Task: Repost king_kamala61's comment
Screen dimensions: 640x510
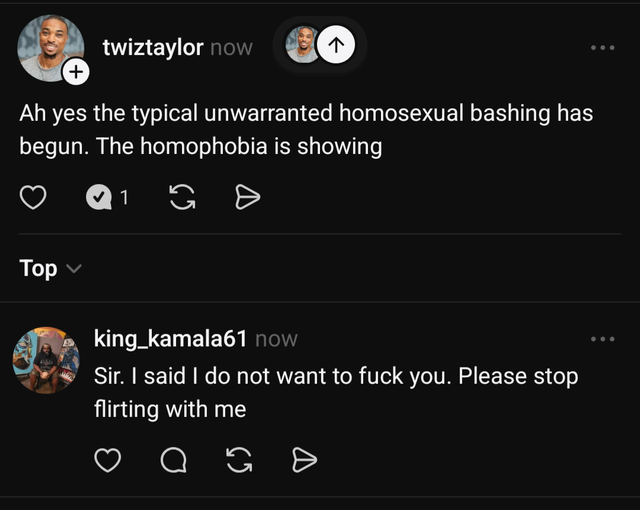Action: tap(238, 459)
